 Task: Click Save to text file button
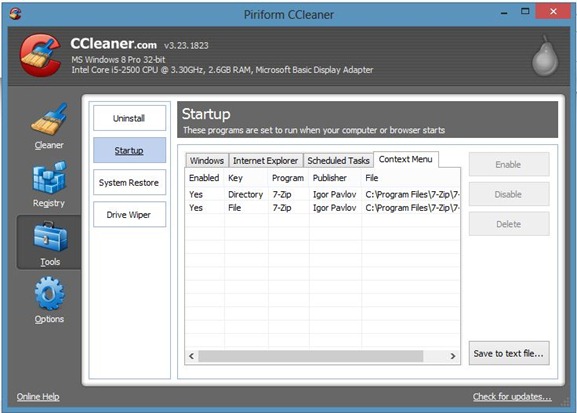[509, 353]
